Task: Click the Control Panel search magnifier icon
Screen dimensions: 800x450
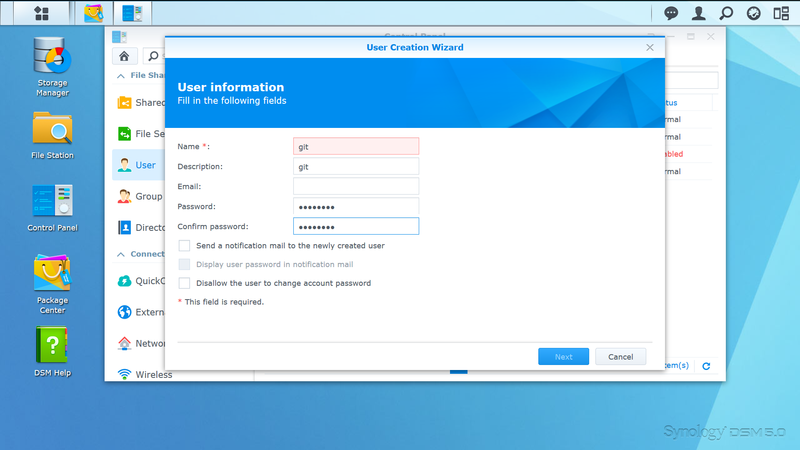Action: 153,56
